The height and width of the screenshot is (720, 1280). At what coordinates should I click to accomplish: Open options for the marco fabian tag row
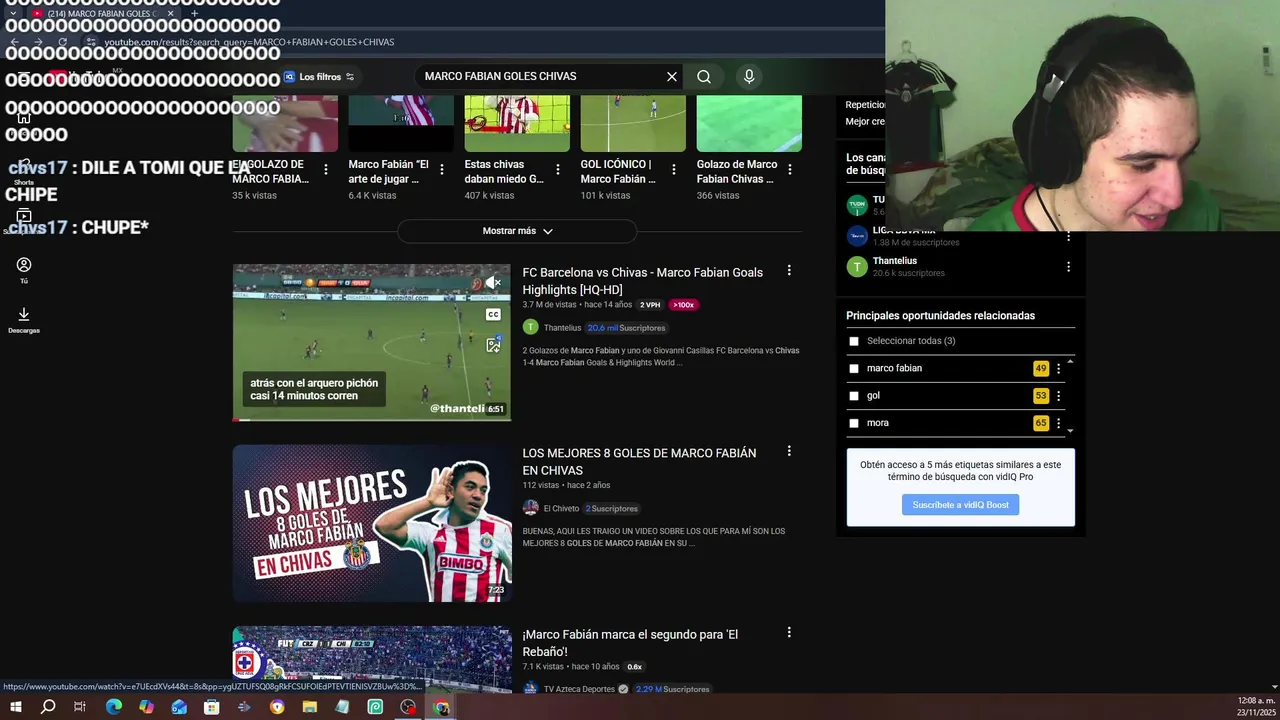(x=1058, y=368)
